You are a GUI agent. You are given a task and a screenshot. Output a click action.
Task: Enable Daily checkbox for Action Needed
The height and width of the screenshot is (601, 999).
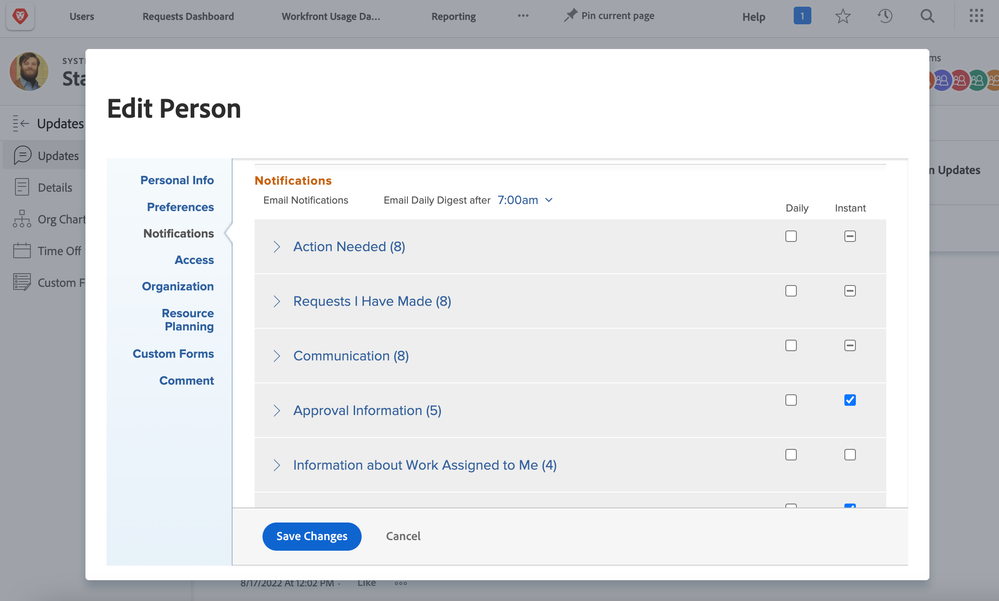click(x=791, y=237)
